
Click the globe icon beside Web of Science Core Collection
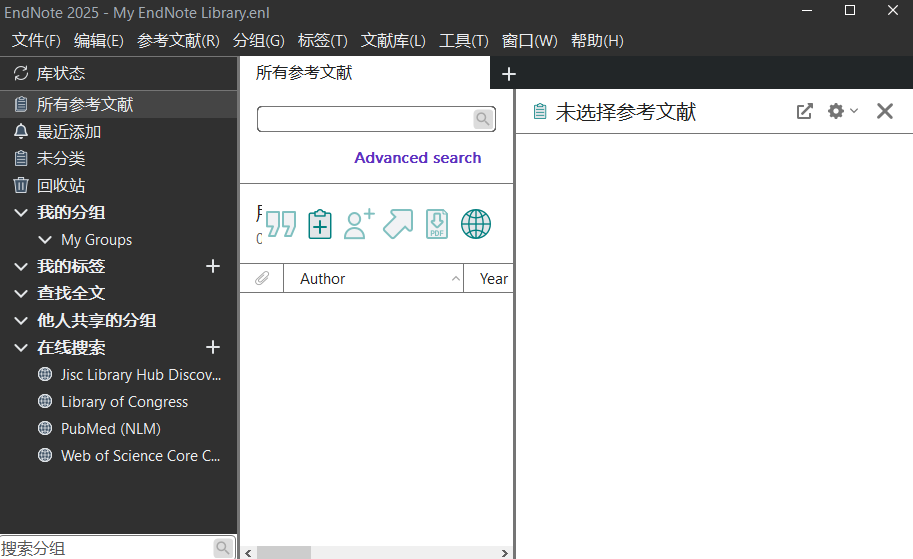[45, 455]
